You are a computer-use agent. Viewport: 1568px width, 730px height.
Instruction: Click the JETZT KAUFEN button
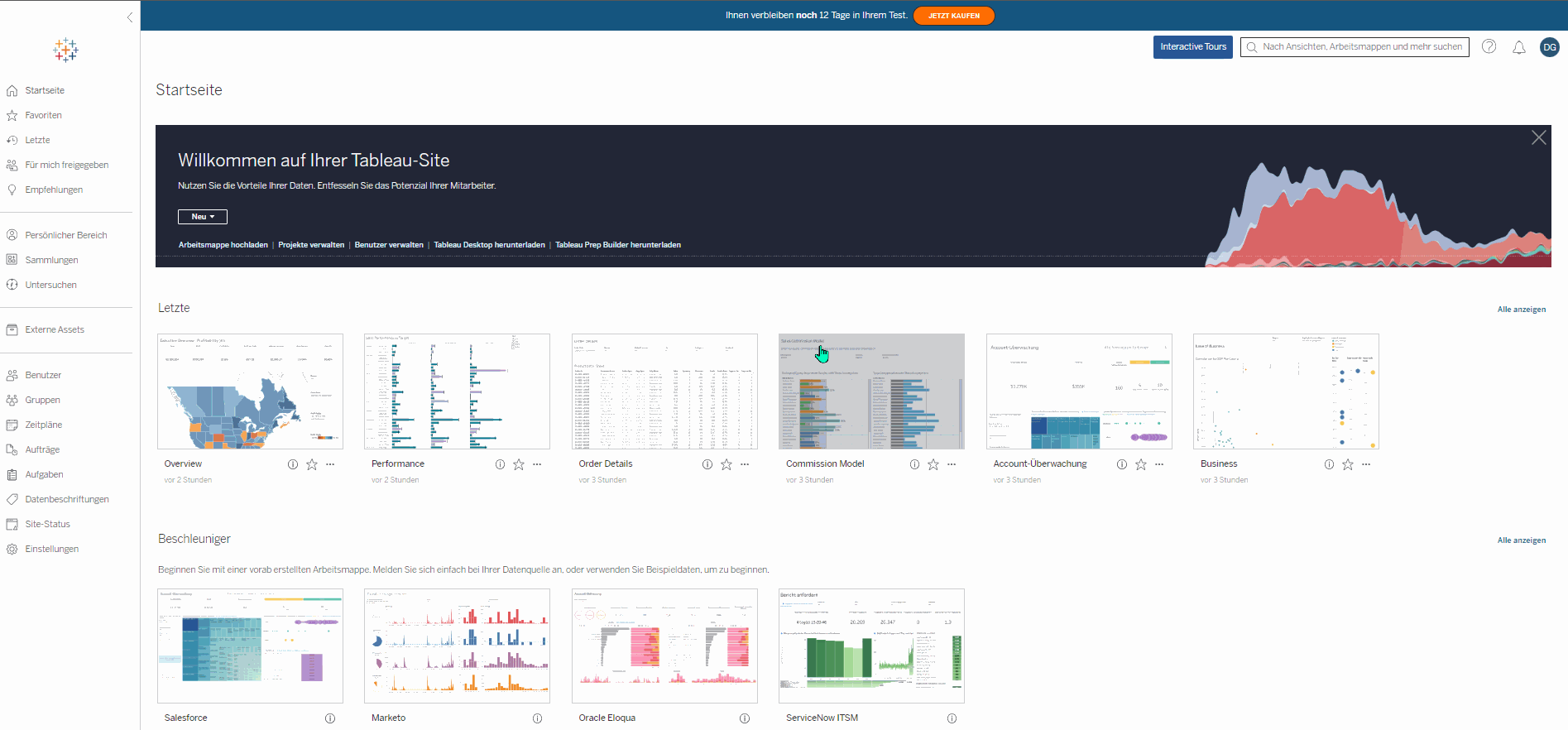pyautogui.click(x=954, y=16)
